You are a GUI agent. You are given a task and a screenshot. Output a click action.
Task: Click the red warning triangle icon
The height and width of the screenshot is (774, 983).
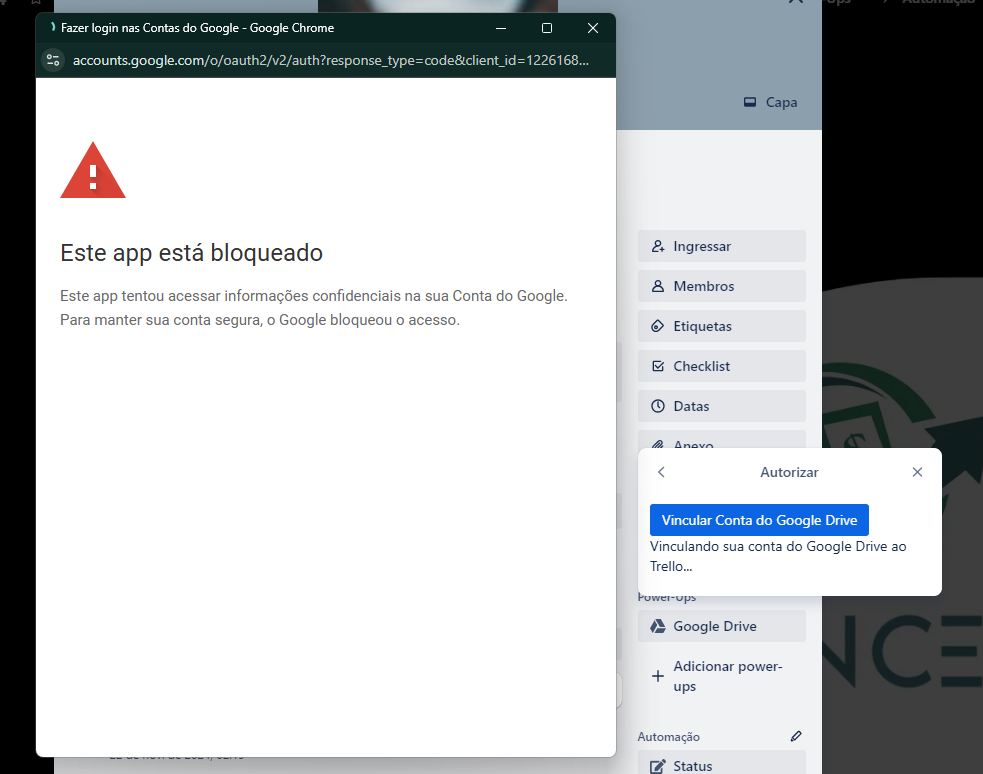(x=93, y=170)
